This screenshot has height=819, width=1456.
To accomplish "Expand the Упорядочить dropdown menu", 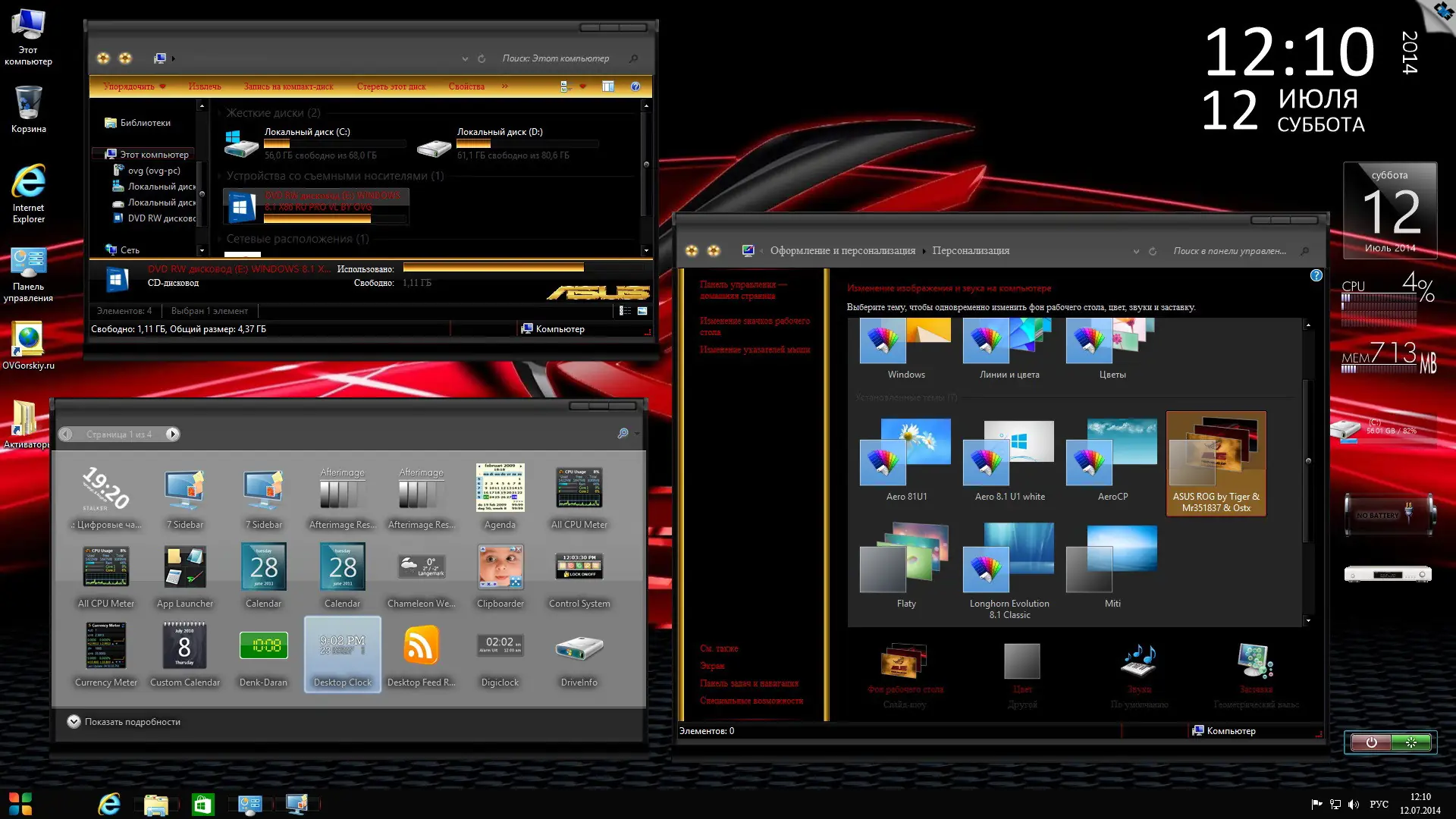I will pos(134,86).
